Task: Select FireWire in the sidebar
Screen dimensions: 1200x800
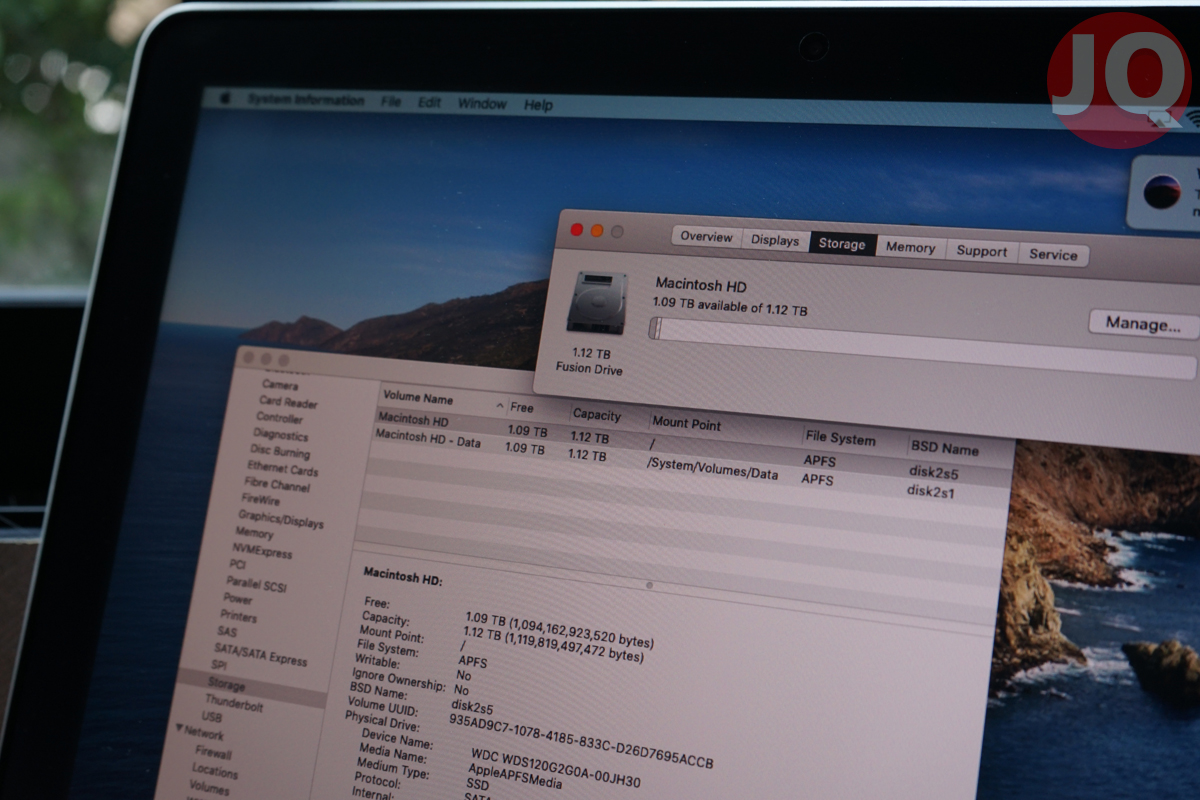Action: pos(260,499)
